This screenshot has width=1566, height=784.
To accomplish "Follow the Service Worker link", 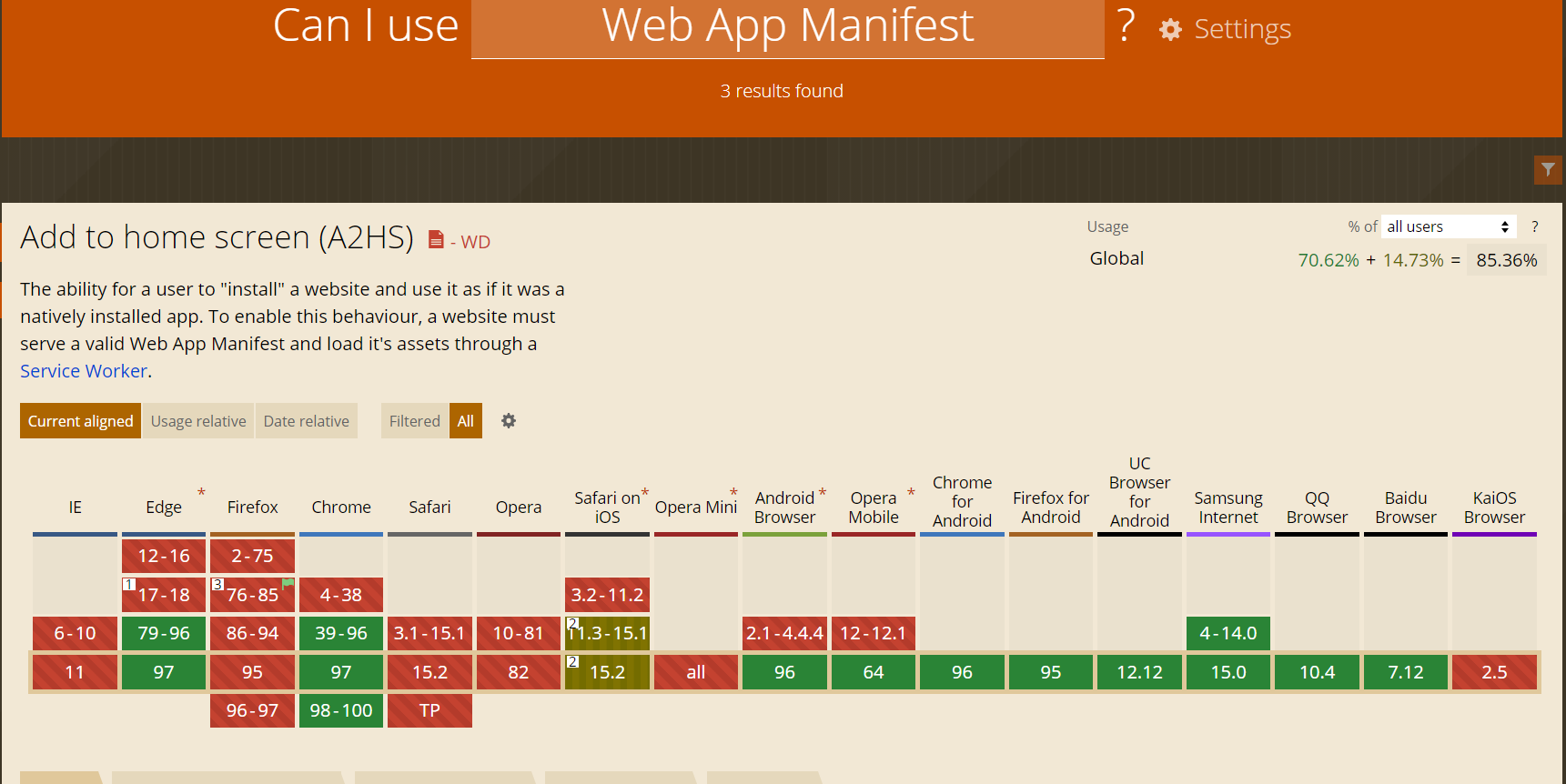I will pyautogui.click(x=84, y=371).
